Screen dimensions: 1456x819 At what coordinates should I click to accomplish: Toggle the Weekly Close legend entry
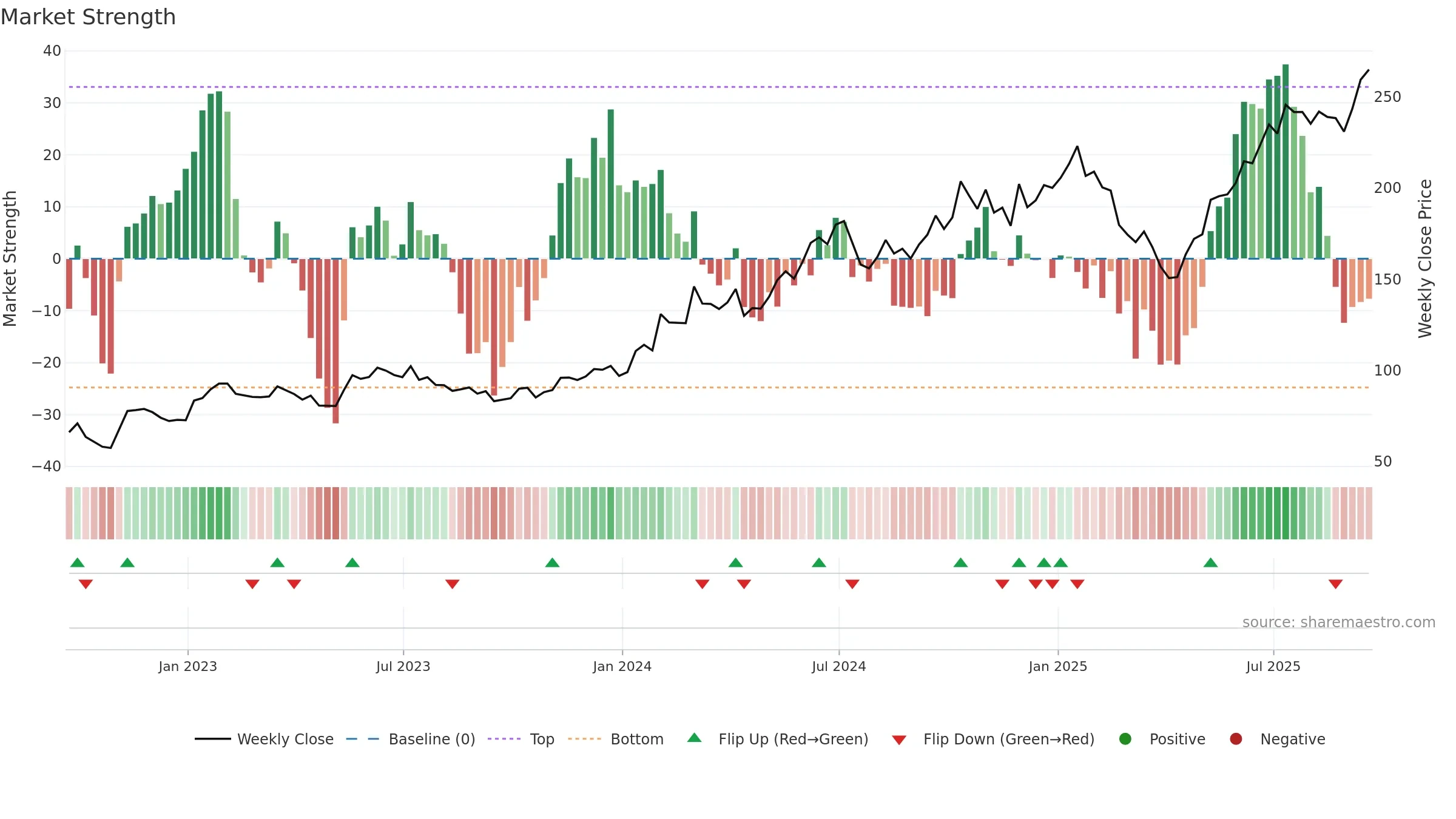265,739
